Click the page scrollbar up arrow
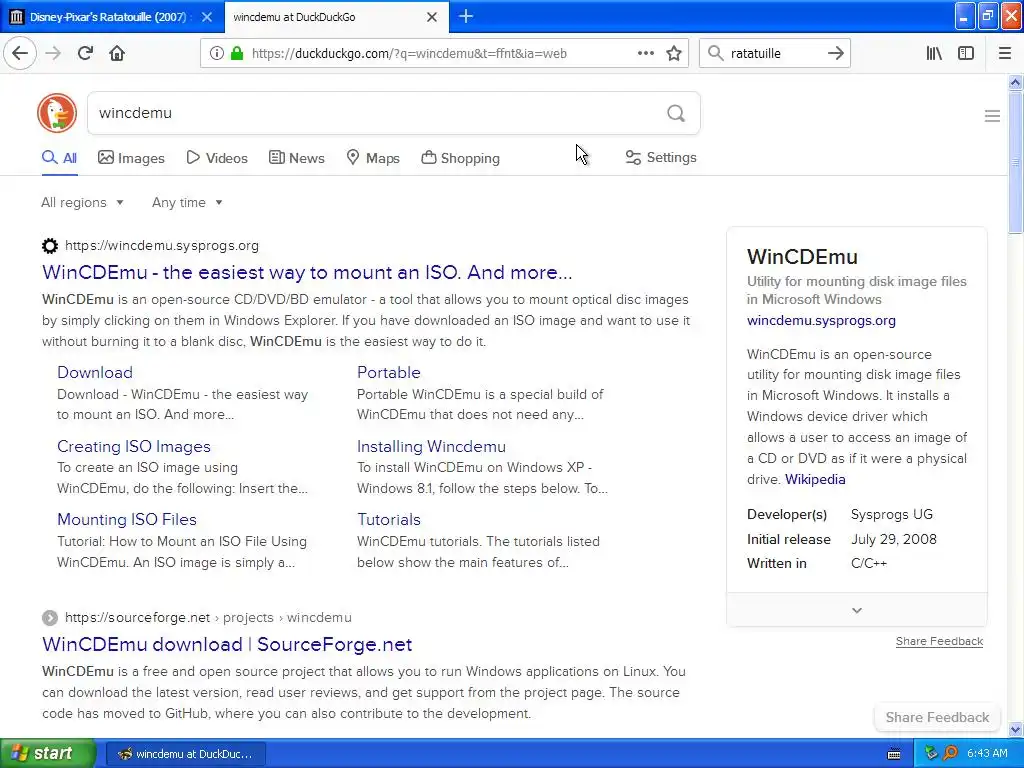 1016,82
